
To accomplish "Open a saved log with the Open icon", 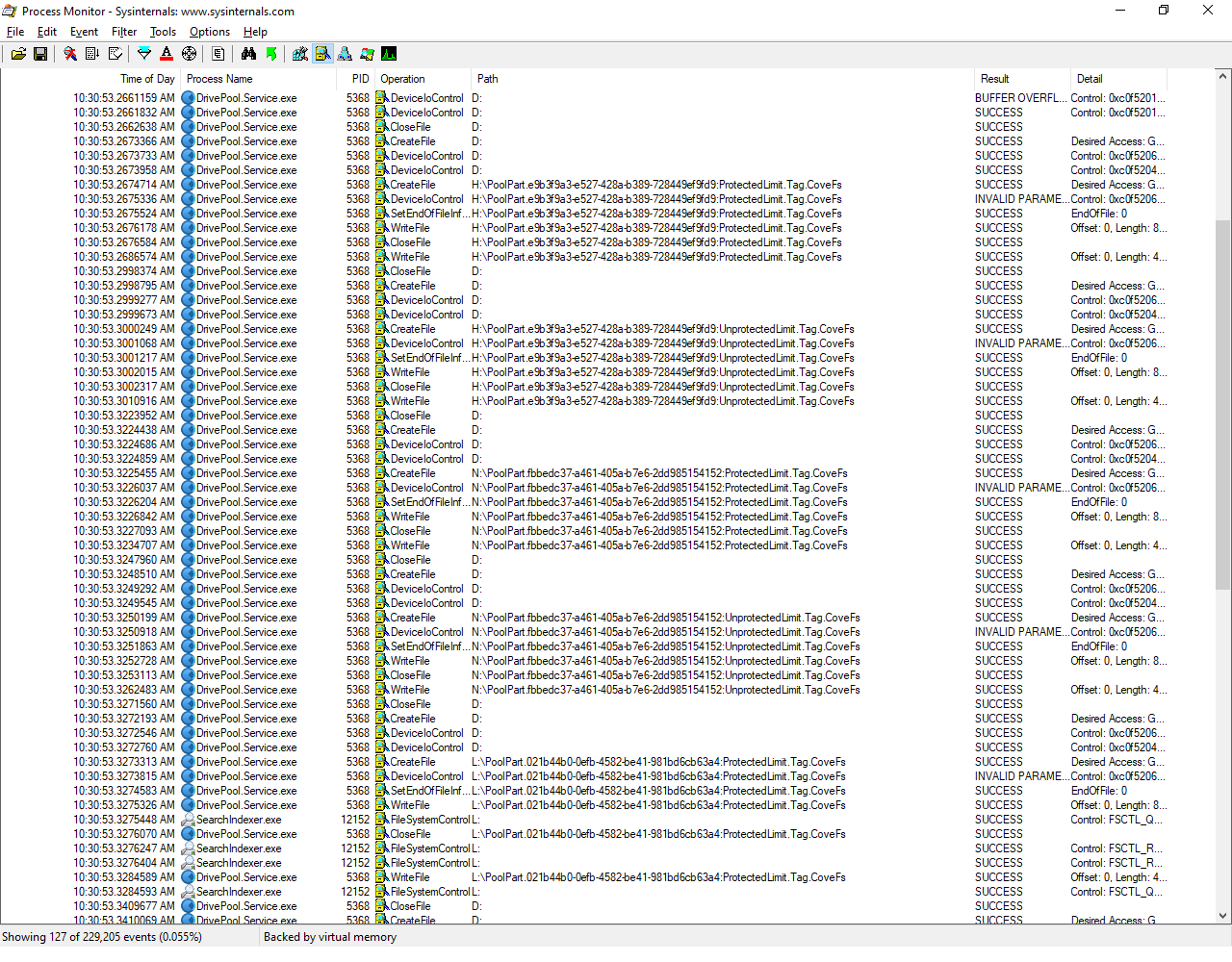I will coord(18,54).
